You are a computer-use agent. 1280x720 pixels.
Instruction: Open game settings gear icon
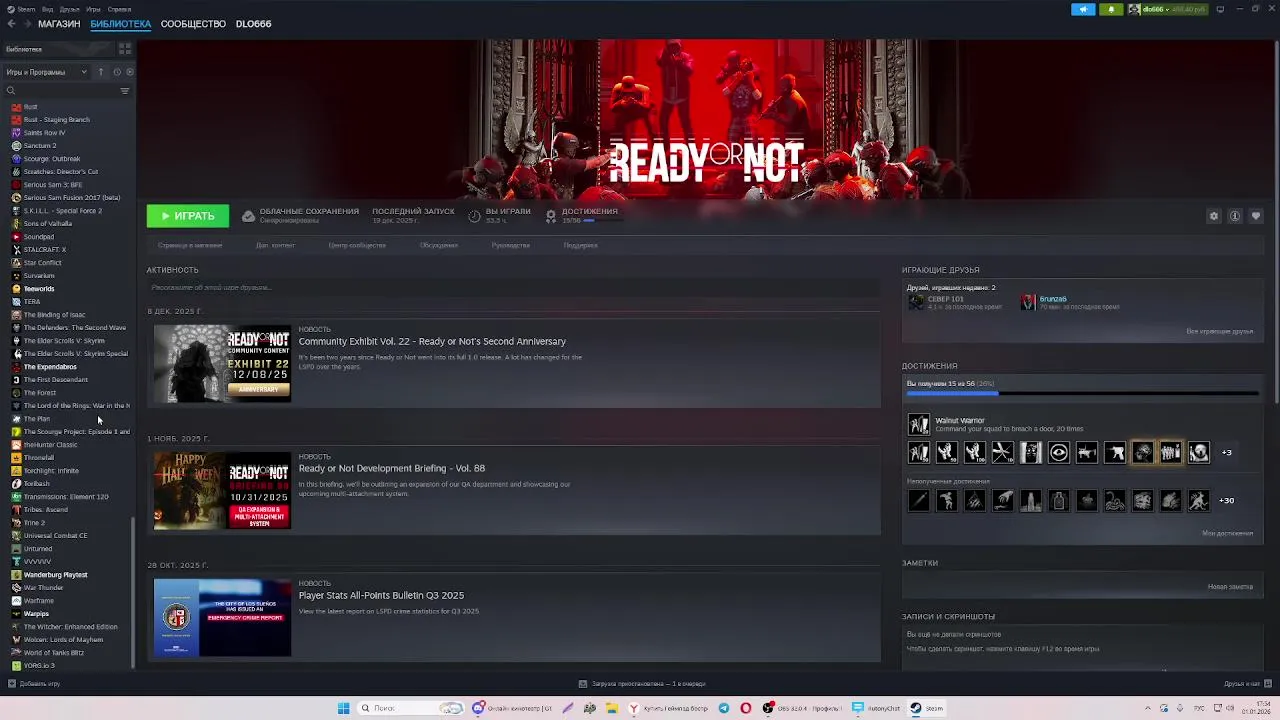(x=1214, y=216)
